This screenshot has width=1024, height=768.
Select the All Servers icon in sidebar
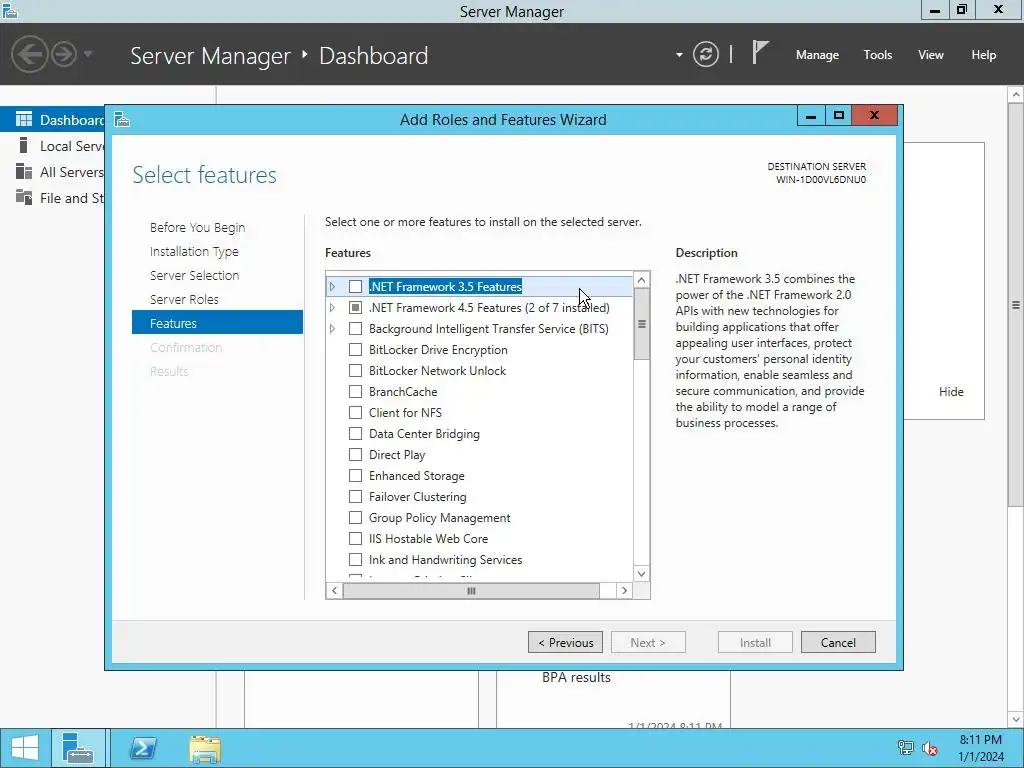pos(24,171)
